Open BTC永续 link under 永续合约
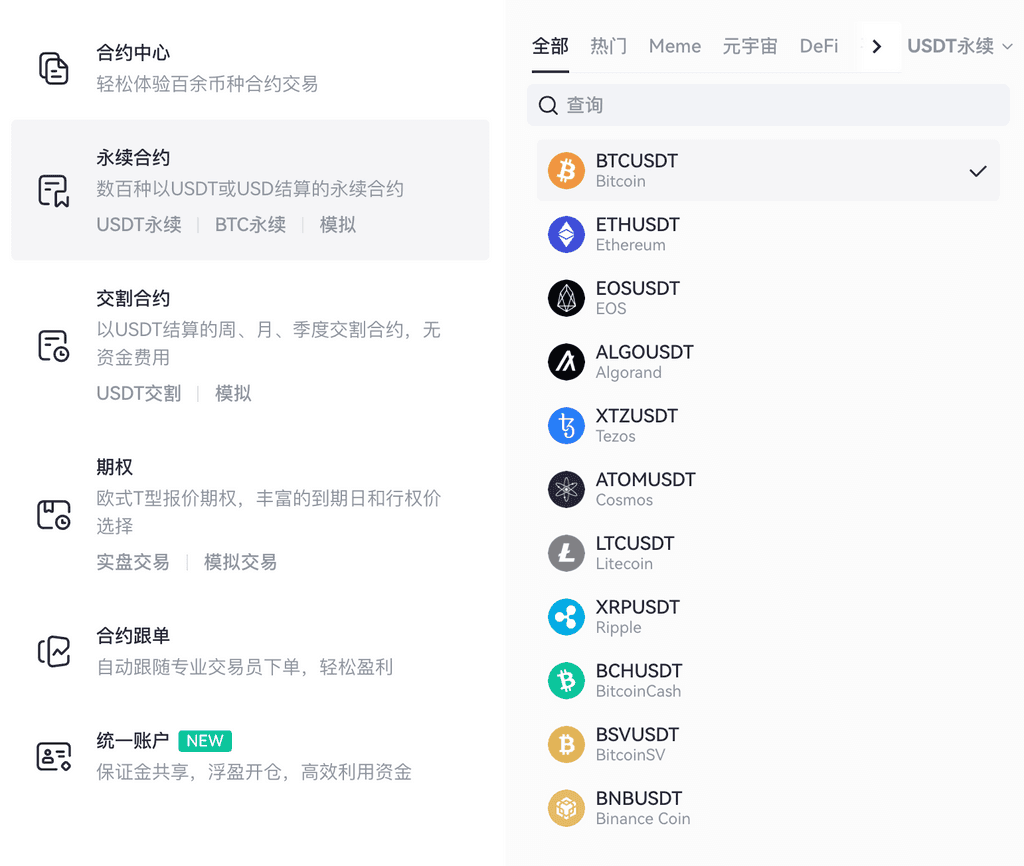Viewport: 1024px width, 866px height. coord(250,225)
